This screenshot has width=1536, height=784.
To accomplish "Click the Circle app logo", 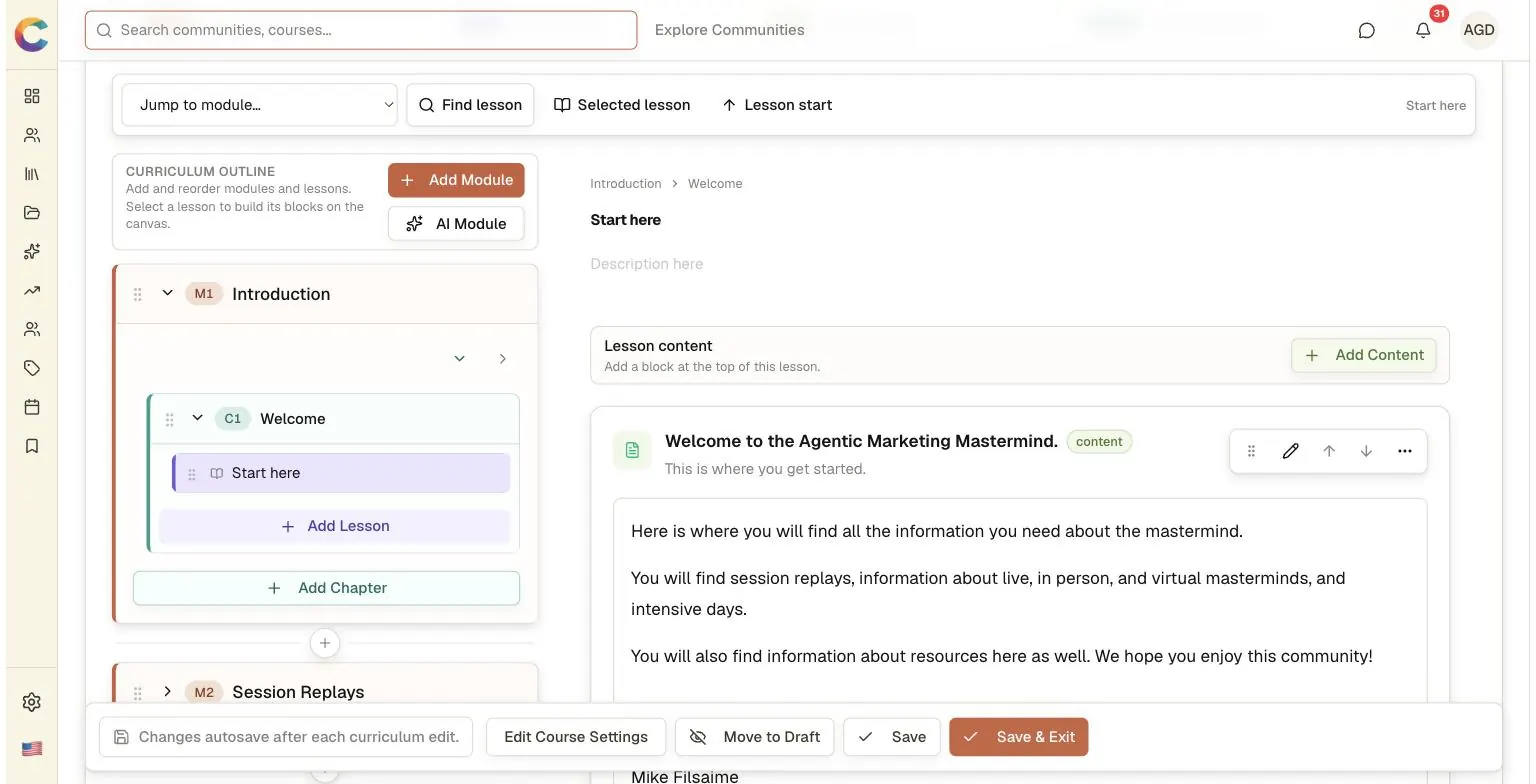I will [x=32, y=34].
